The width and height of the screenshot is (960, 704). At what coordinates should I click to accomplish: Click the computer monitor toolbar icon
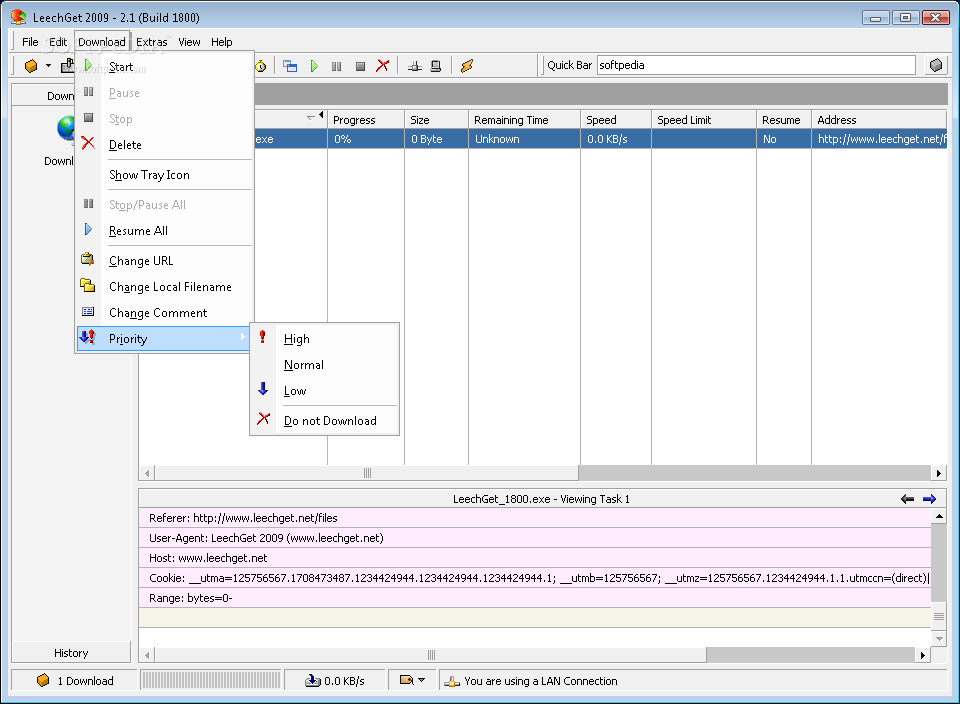pyautogui.click(x=436, y=66)
